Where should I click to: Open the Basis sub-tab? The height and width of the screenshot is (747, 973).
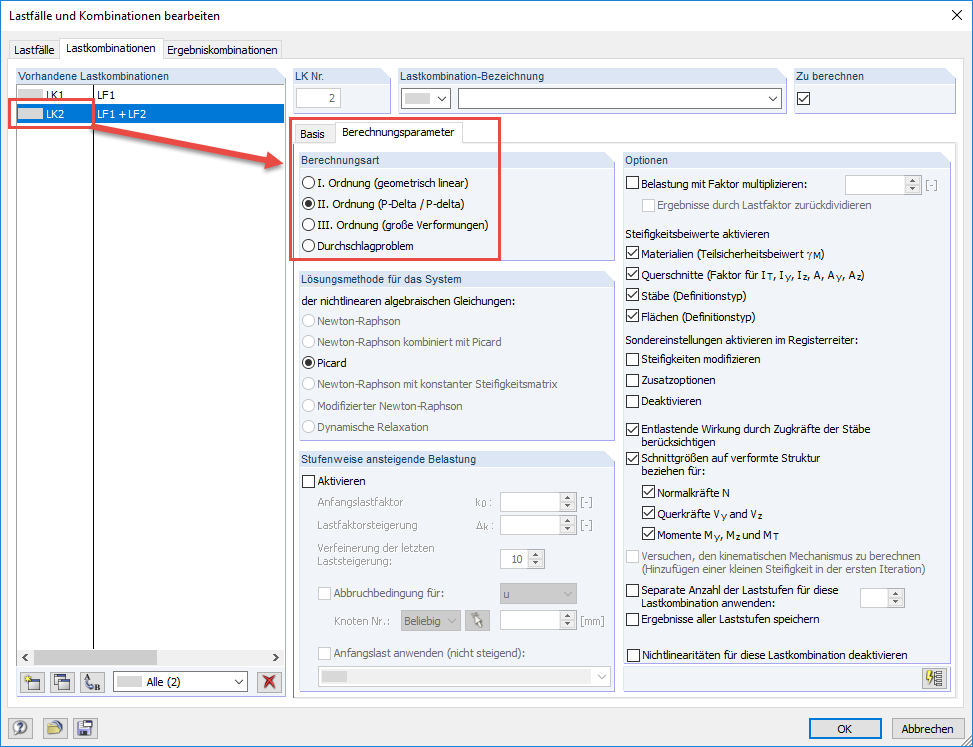[312, 134]
